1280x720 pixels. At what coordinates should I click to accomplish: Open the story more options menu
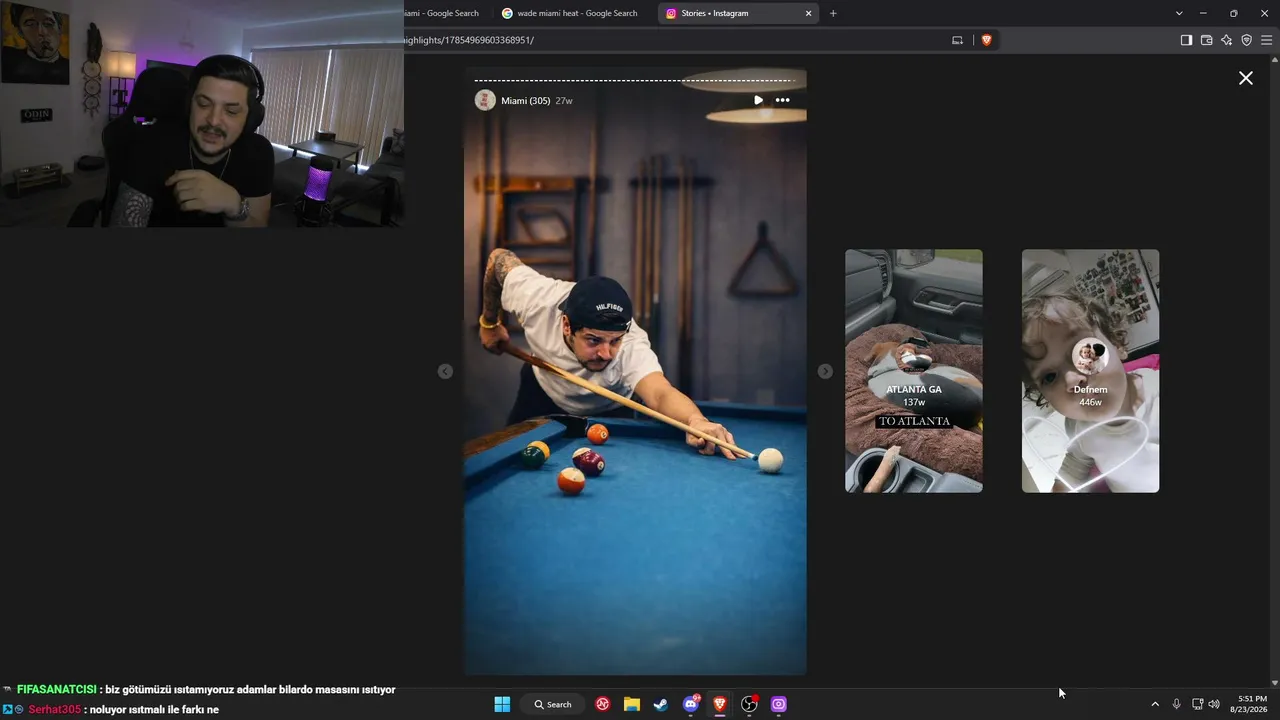(x=782, y=100)
